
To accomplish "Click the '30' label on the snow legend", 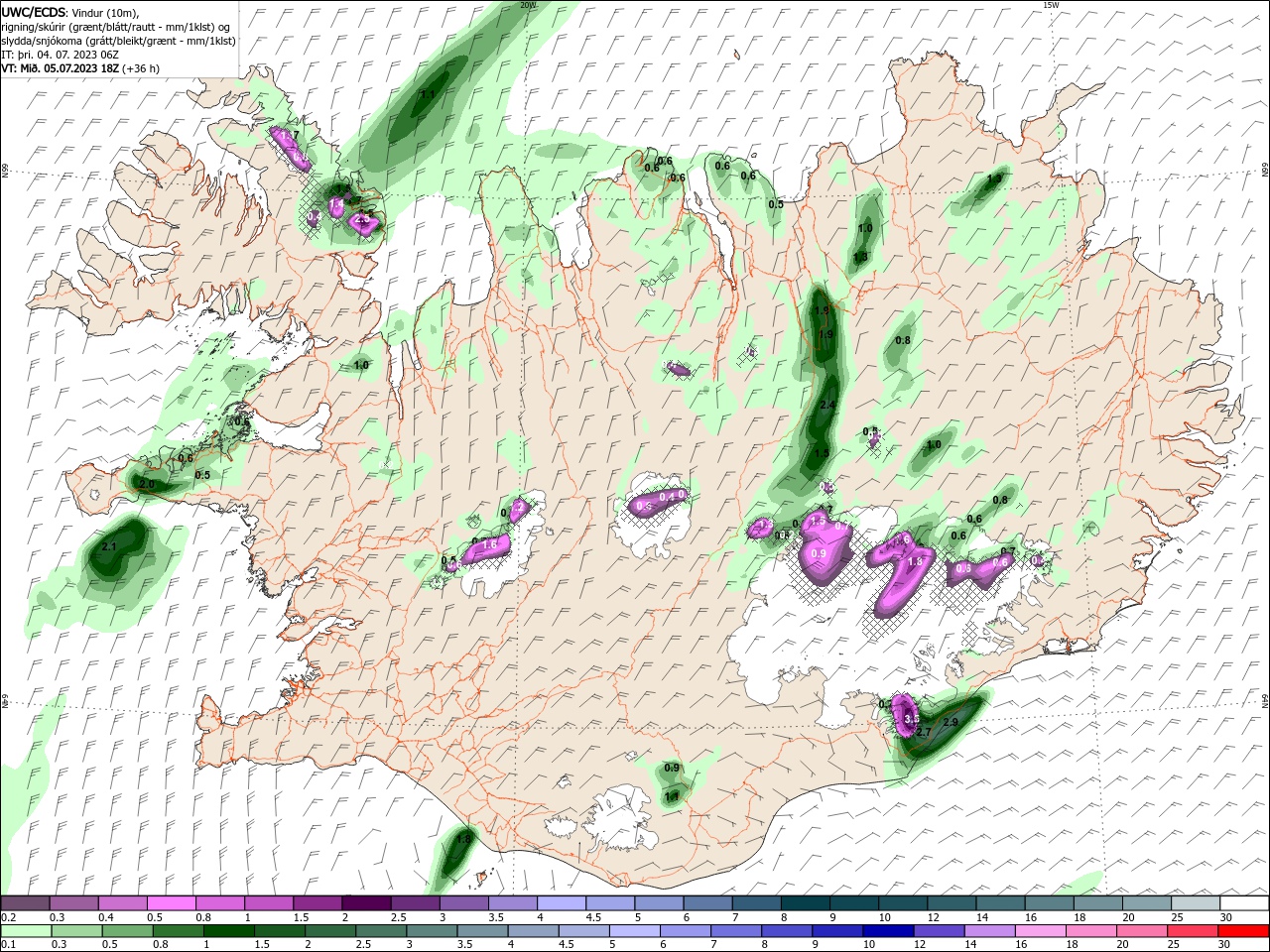I will (x=1224, y=917).
